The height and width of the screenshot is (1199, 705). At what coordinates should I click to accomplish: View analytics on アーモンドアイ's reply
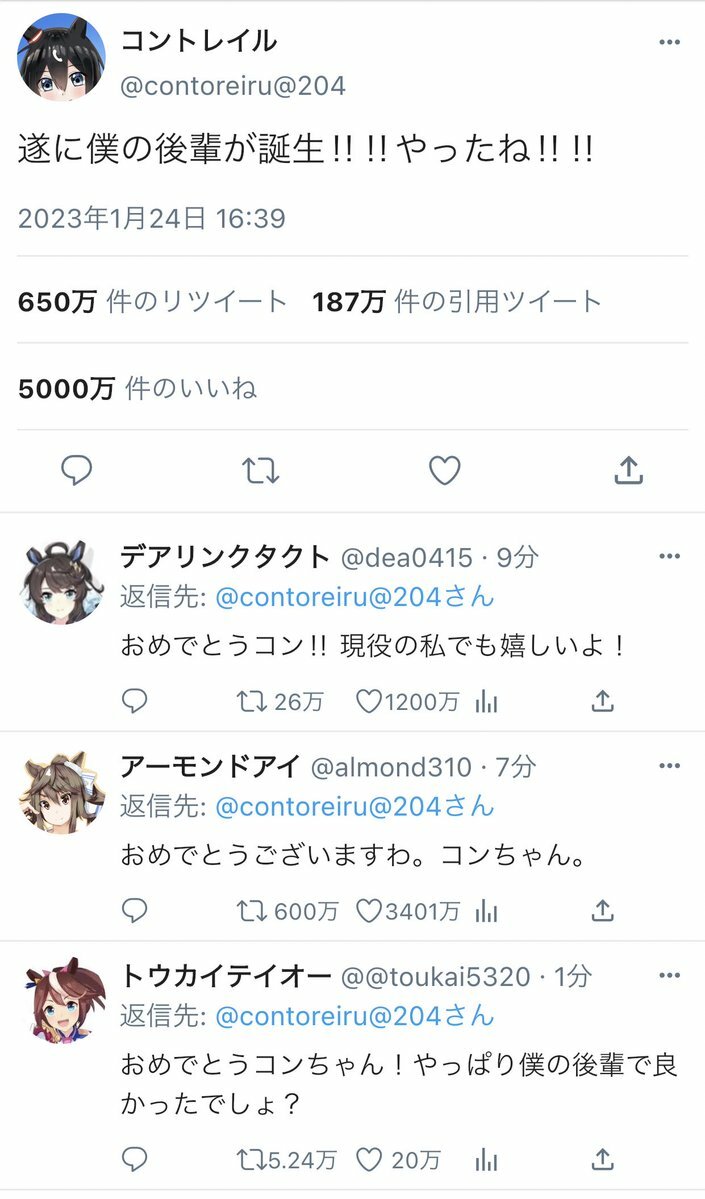[x=486, y=911]
